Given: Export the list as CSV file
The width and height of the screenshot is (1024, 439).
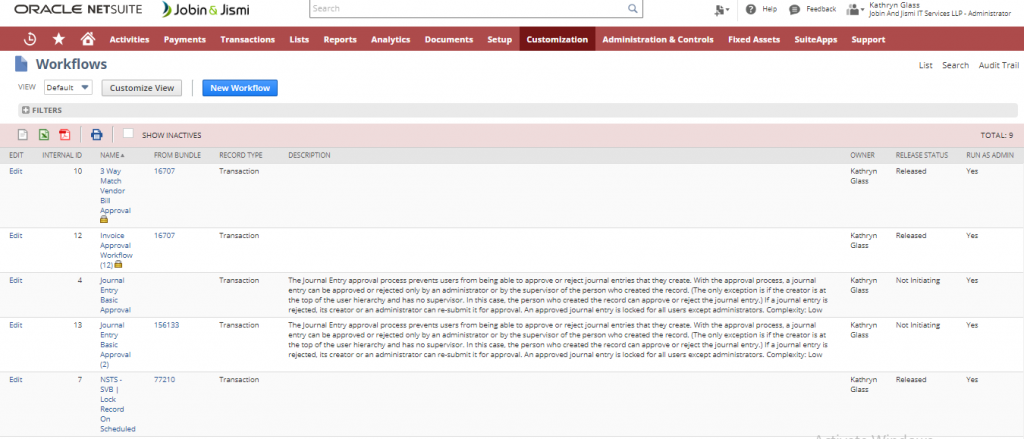Looking at the screenshot, I should click(22, 134).
